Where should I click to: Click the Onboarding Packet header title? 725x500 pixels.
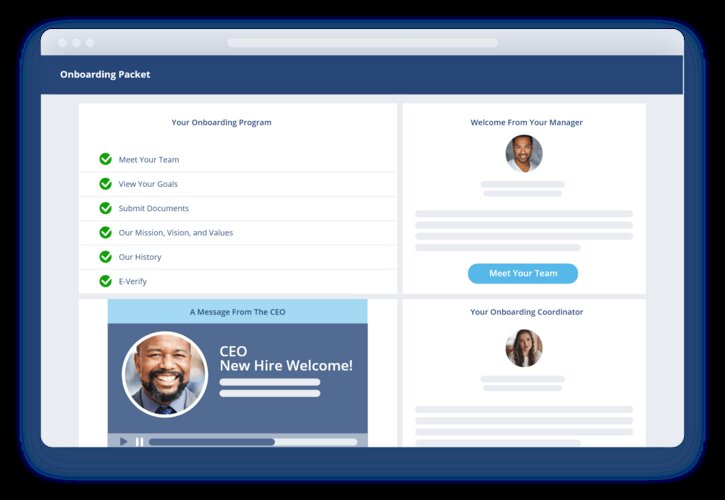(x=105, y=74)
